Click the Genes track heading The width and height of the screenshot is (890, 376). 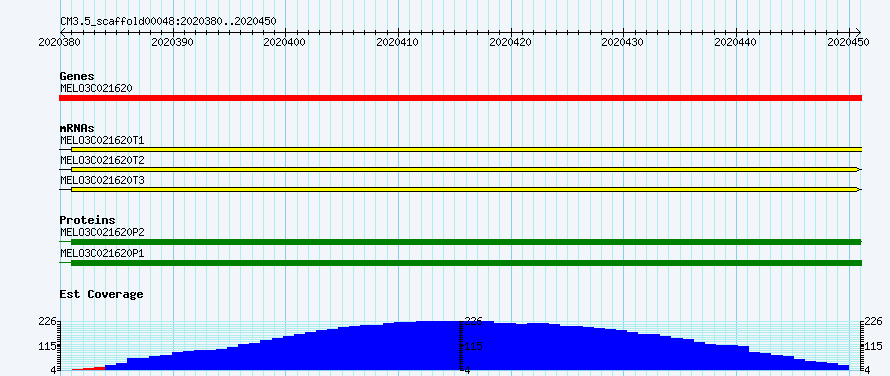coord(77,76)
